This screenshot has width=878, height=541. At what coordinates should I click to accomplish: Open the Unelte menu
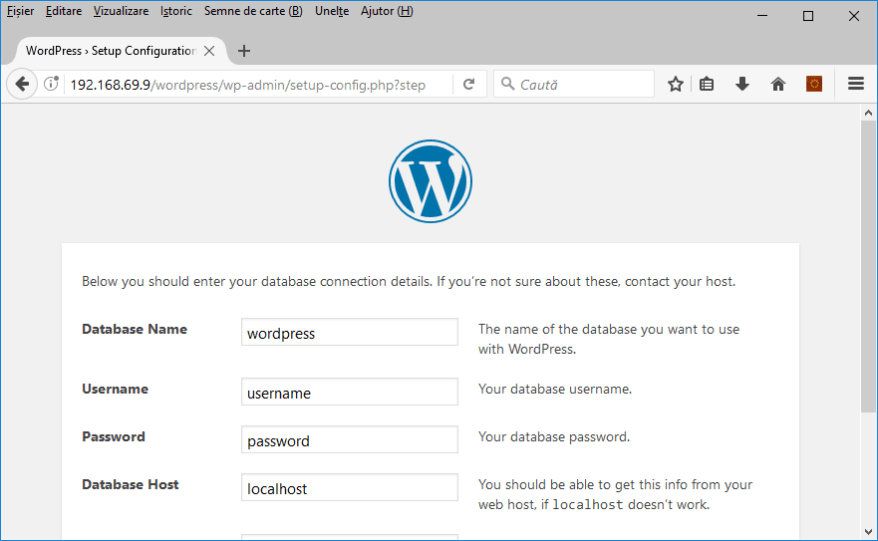pos(332,11)
